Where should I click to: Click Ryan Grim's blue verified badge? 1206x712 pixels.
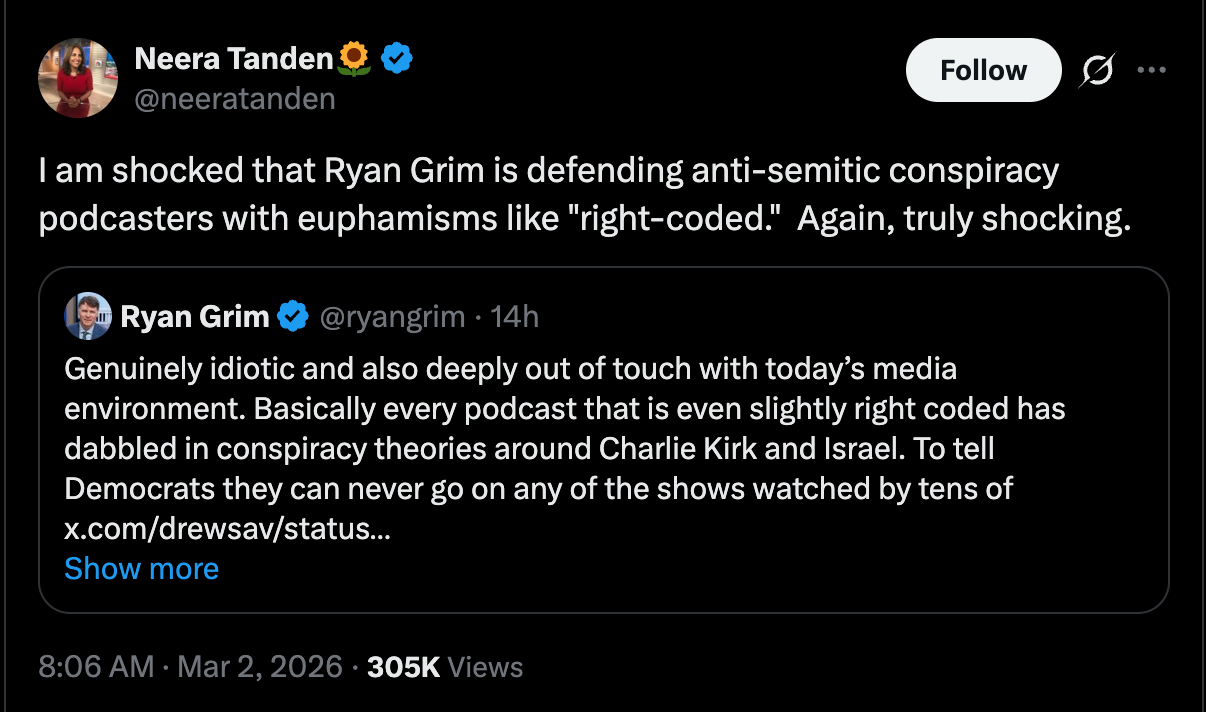(292, 317)
